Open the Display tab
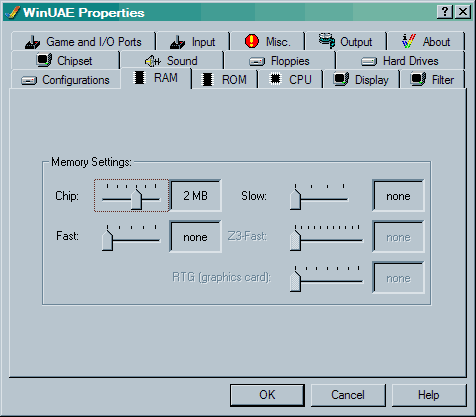This screenshot has height=417, width=476. [361, 80]
